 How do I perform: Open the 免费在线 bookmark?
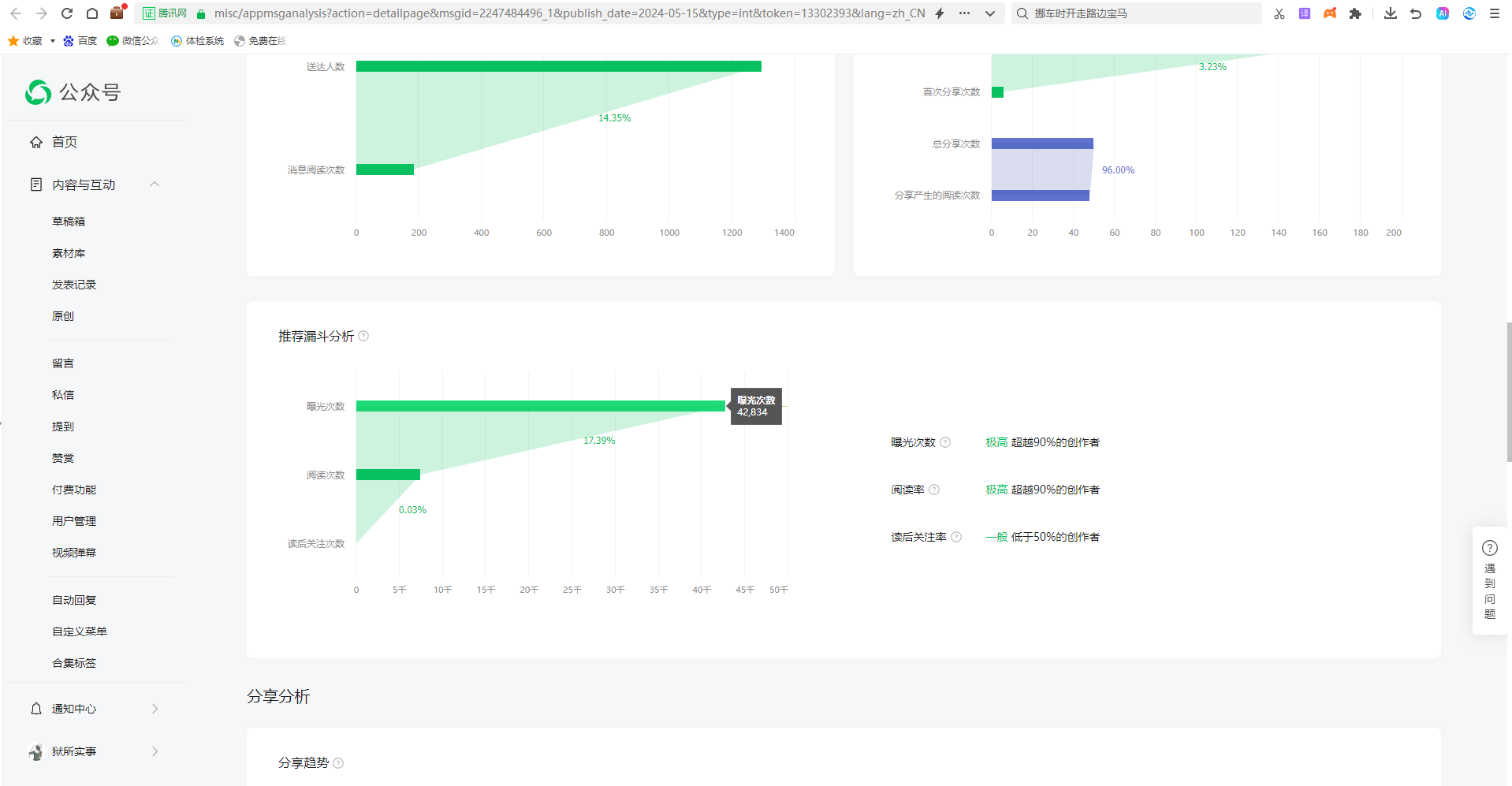(x=259, y=41)
